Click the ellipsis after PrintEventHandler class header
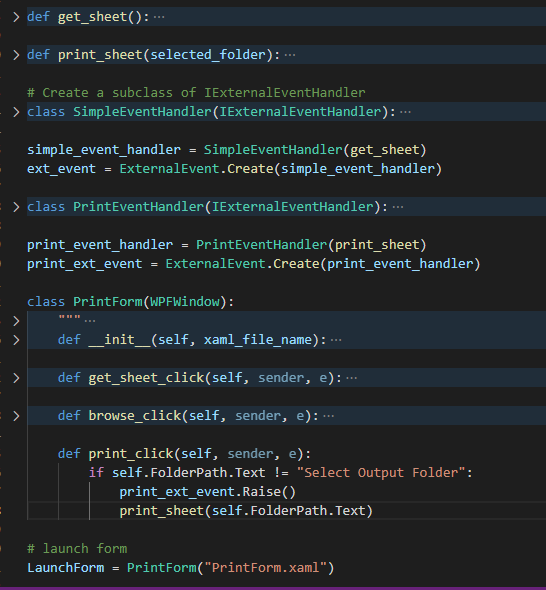The width and height of the screenshot is (546, 590). point(398,207)
